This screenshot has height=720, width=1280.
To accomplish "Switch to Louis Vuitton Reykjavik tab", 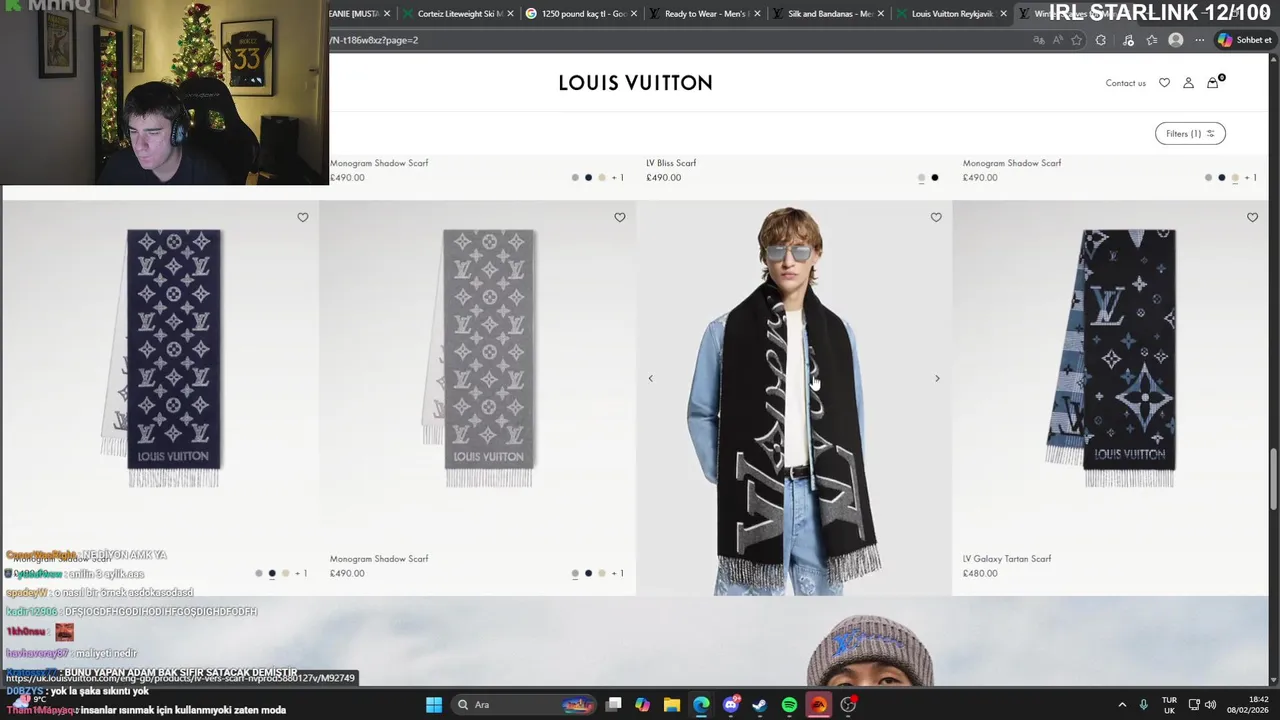I will (x=952, y=14).
